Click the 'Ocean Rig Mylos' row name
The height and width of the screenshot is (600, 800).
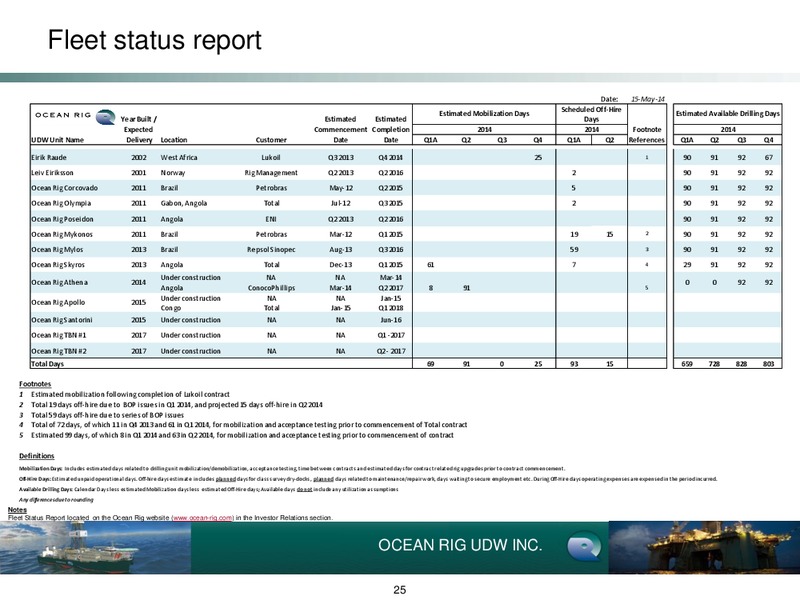[x=57, y=249]
